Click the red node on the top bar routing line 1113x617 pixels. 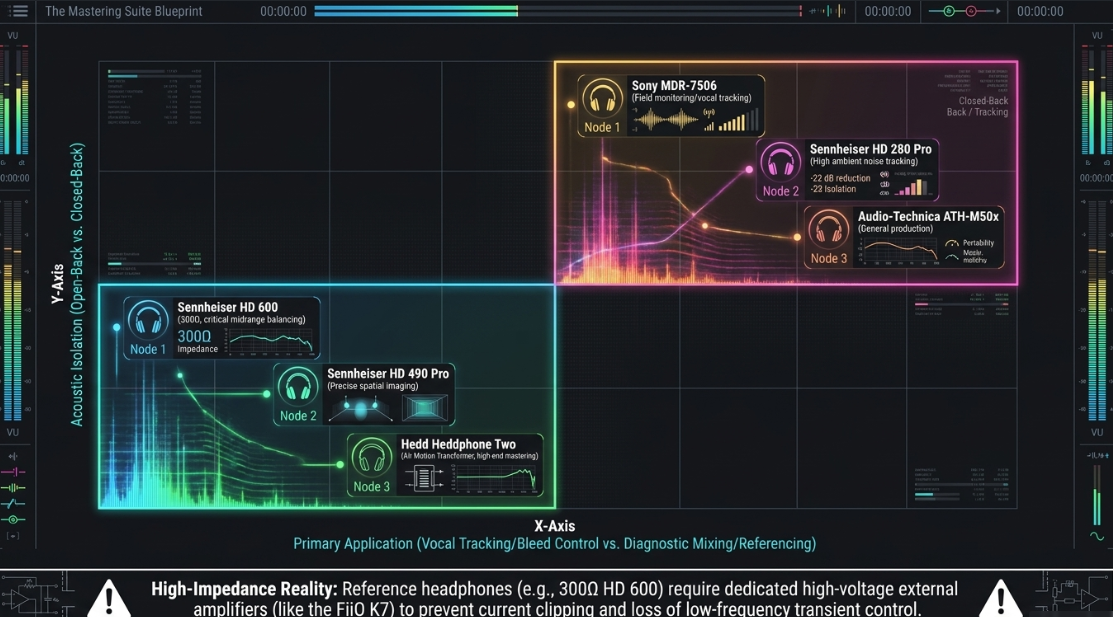click(x=971, y=11)
